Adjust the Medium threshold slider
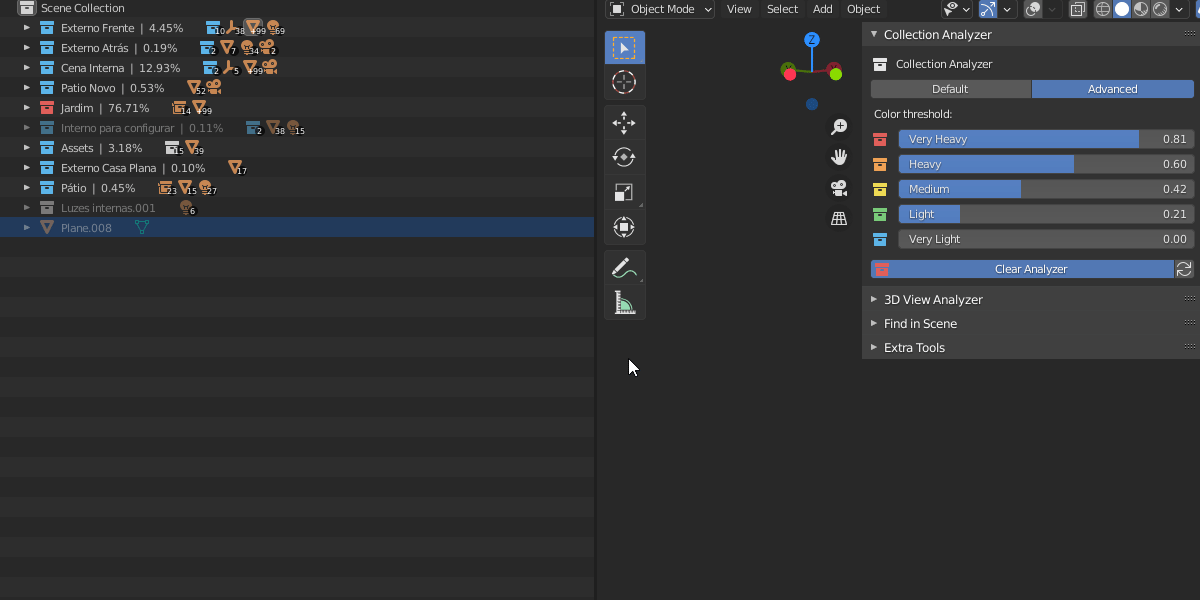 click(1046, 189)
